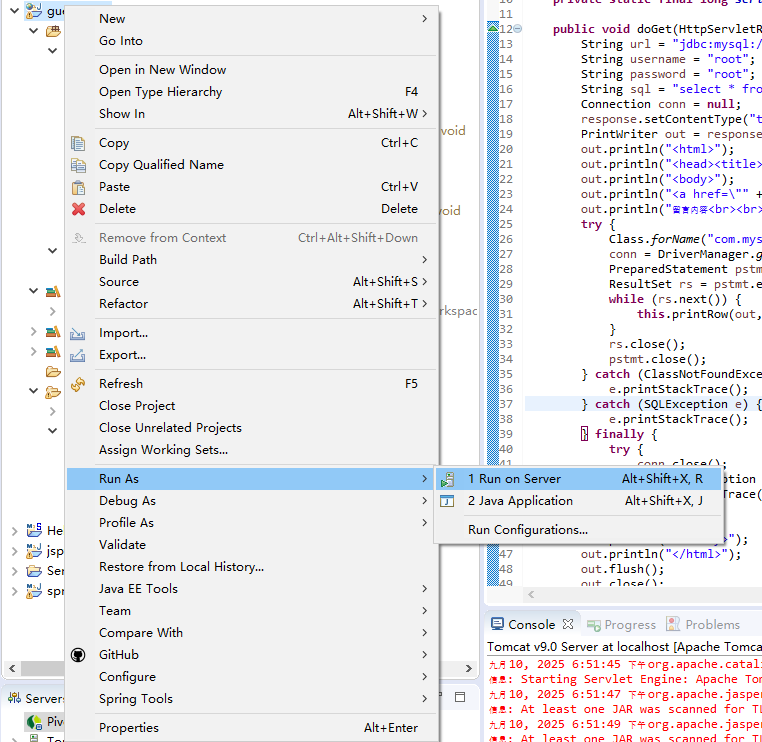This screenshot has width=762, height=742.
Task: Open the Compare With submenu
Action: click(252, 633)
